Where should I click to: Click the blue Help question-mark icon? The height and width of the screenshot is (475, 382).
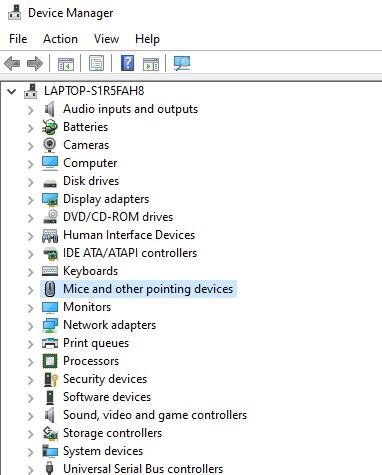[x=127, y=63]
